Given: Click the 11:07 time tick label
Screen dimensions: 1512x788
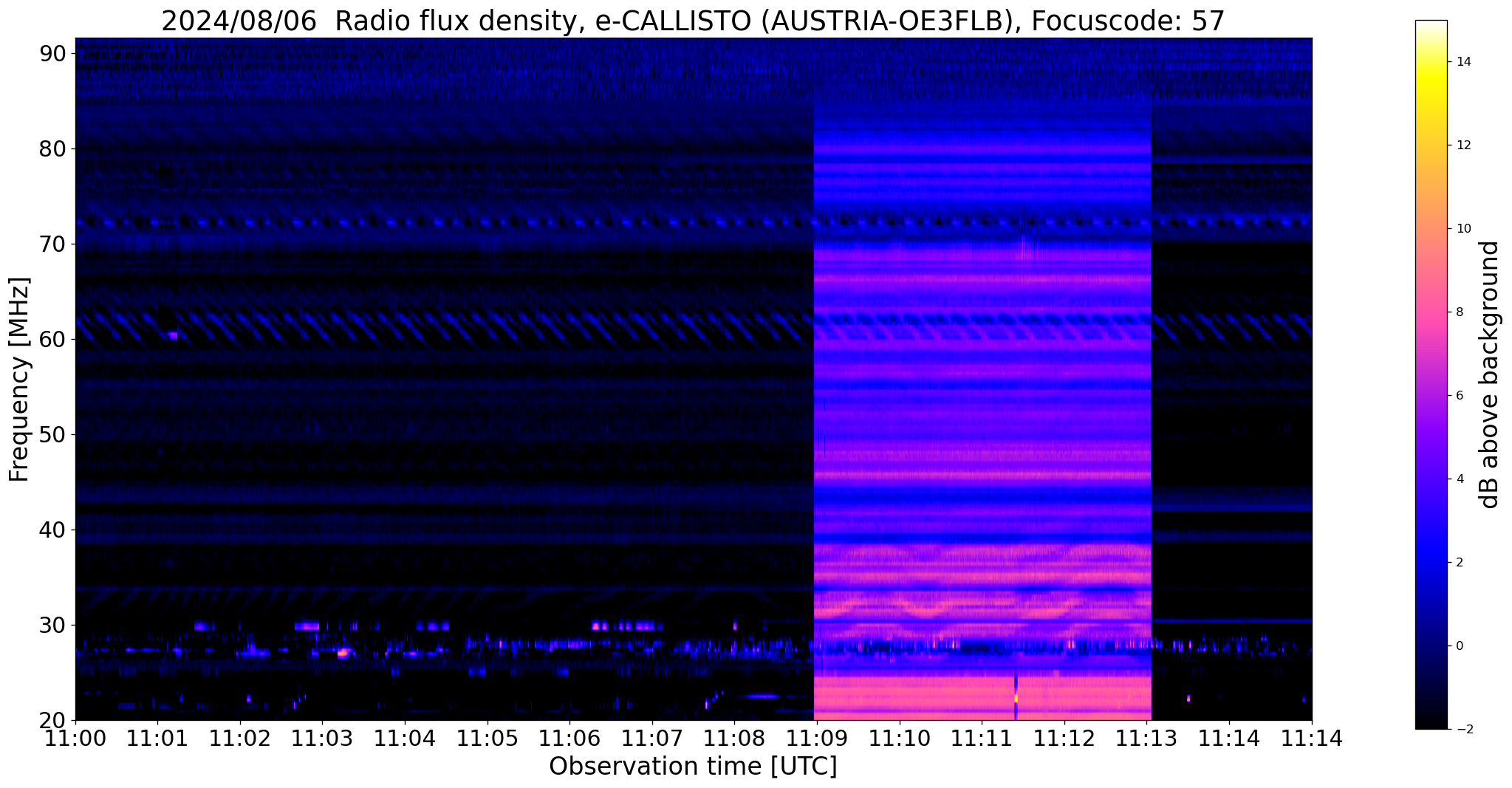Looking at the screenshot, I should pyautogui.click(x=651, y=739).
